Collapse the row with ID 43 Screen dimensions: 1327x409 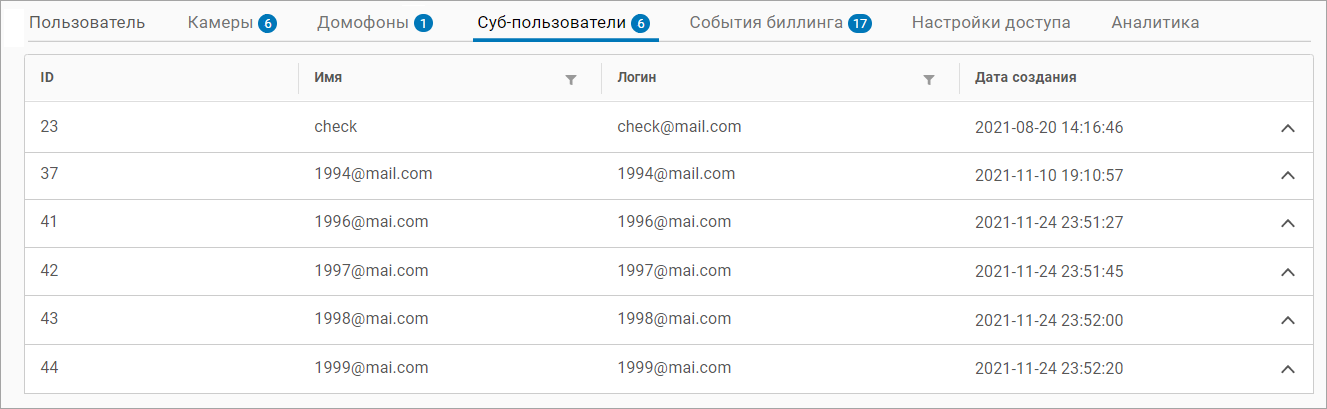tap(1288, 320)
